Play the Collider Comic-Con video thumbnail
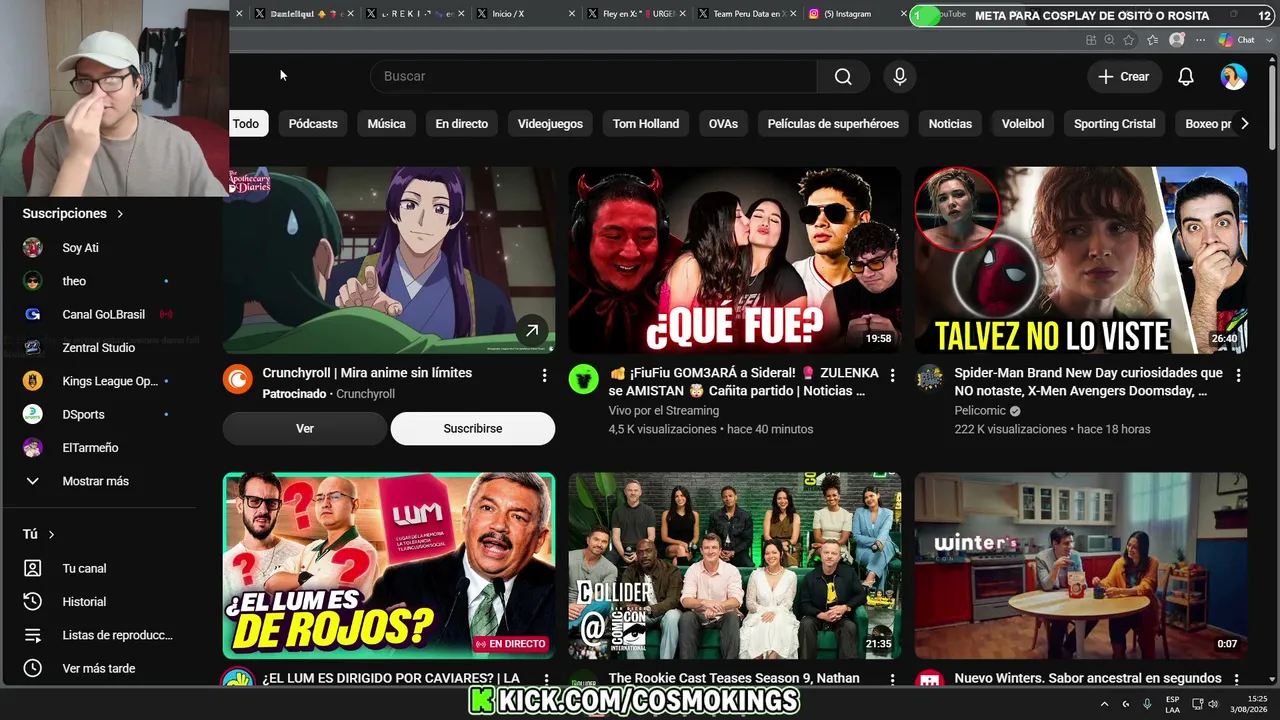The width and height of the screenshot is (1280, 720). pos(735,566)
